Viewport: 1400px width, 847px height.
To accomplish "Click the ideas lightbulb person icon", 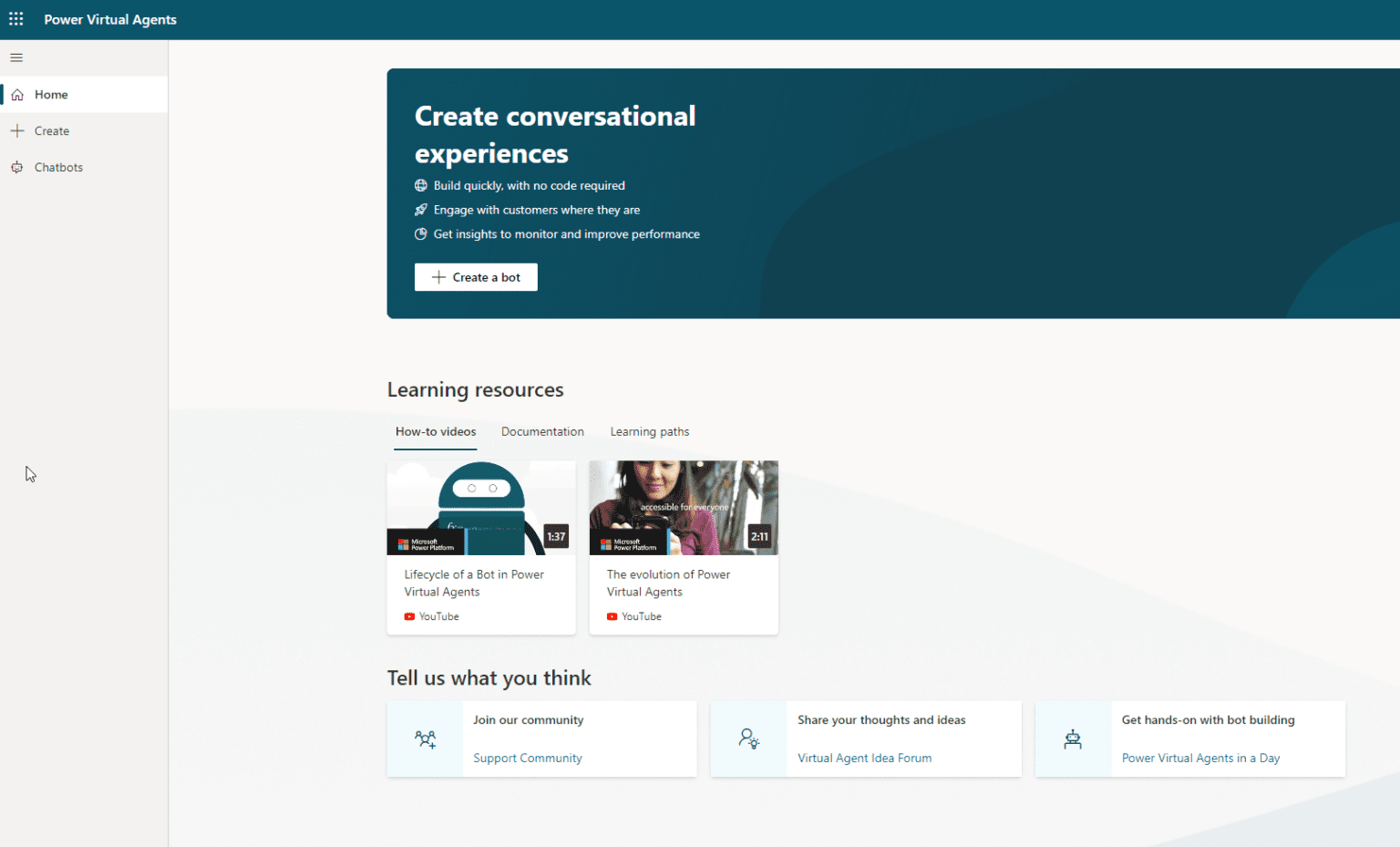I will tap(748, 739).
